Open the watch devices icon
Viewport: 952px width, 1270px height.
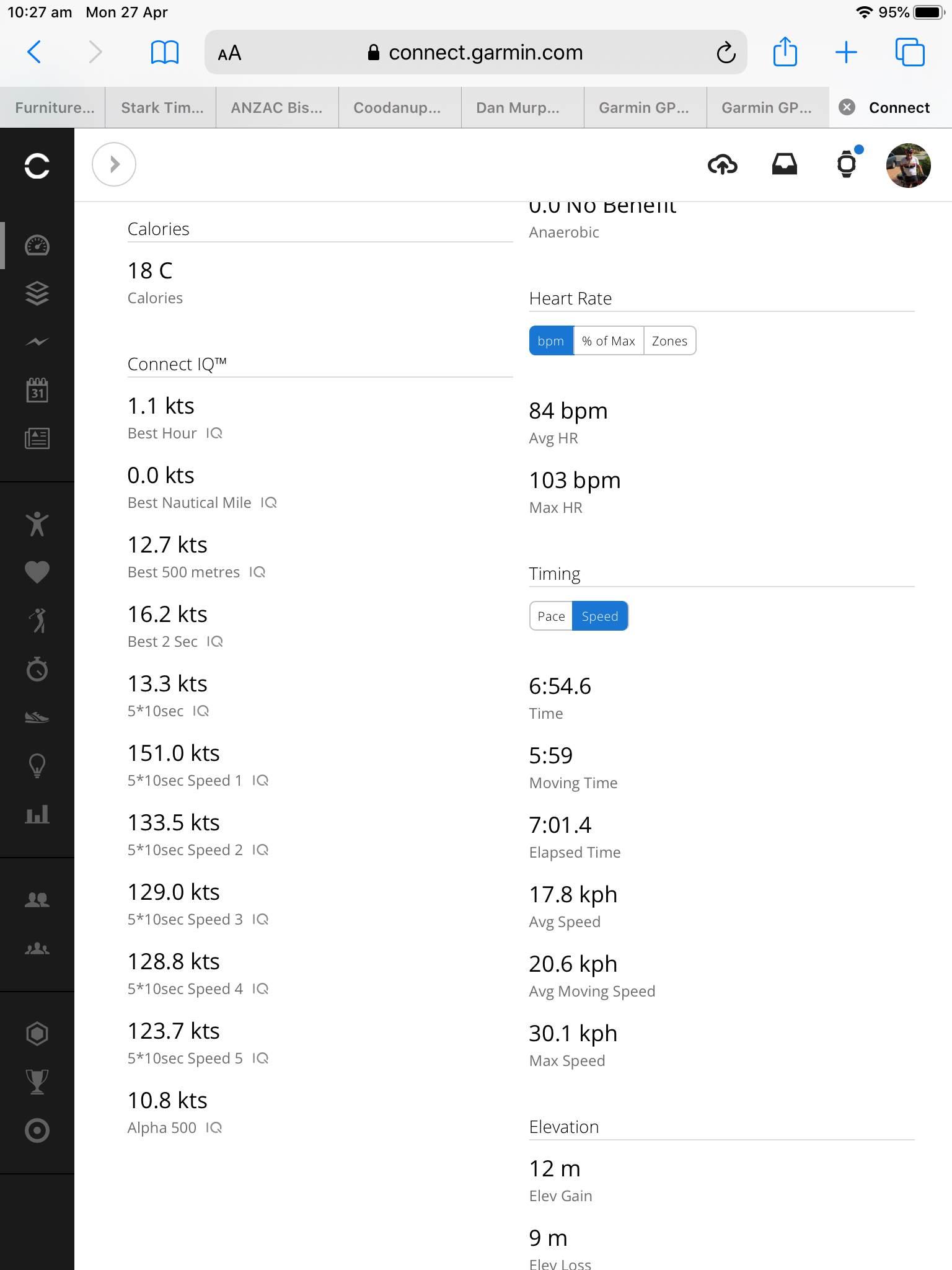847,165
